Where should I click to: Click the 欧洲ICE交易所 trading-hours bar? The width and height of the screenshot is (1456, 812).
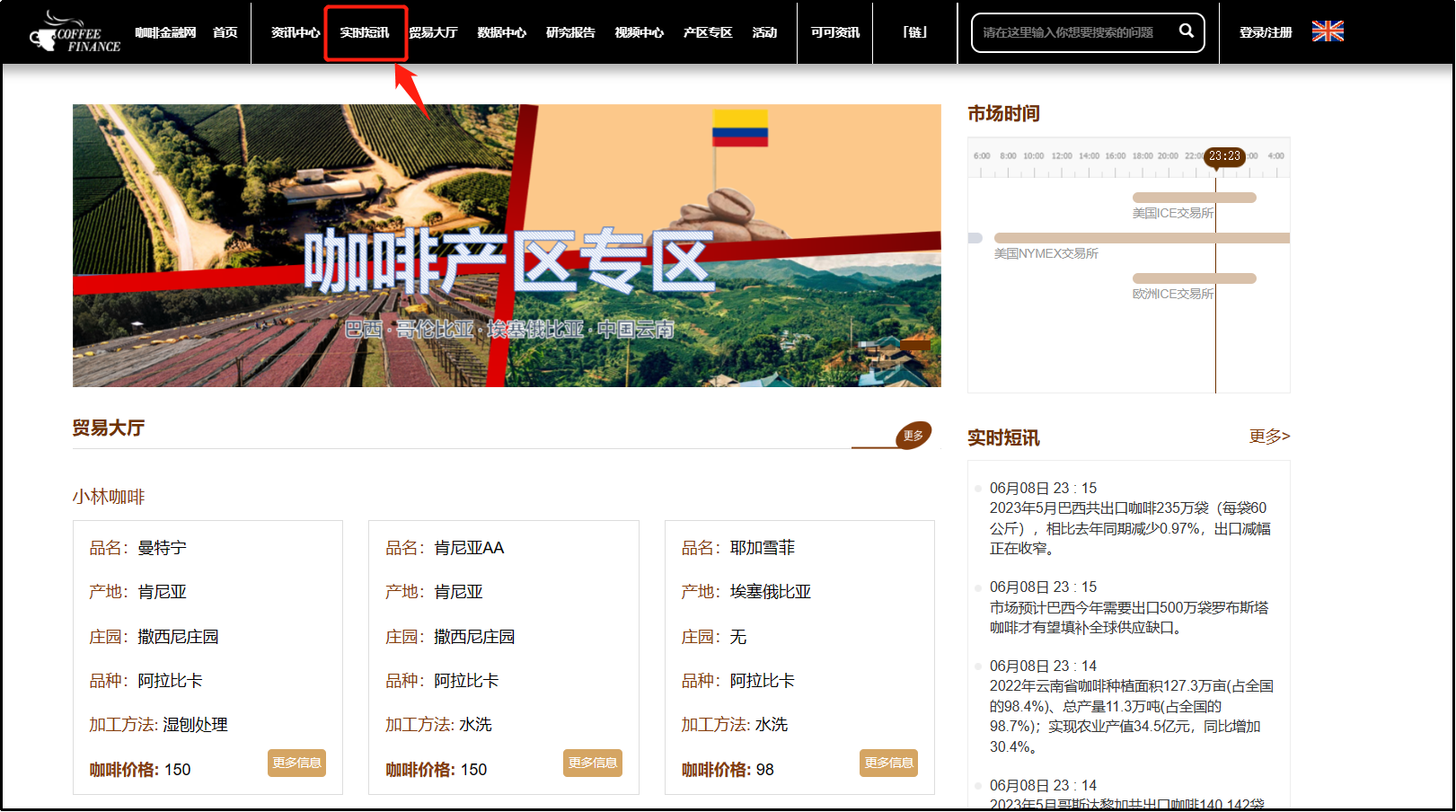1195,278
